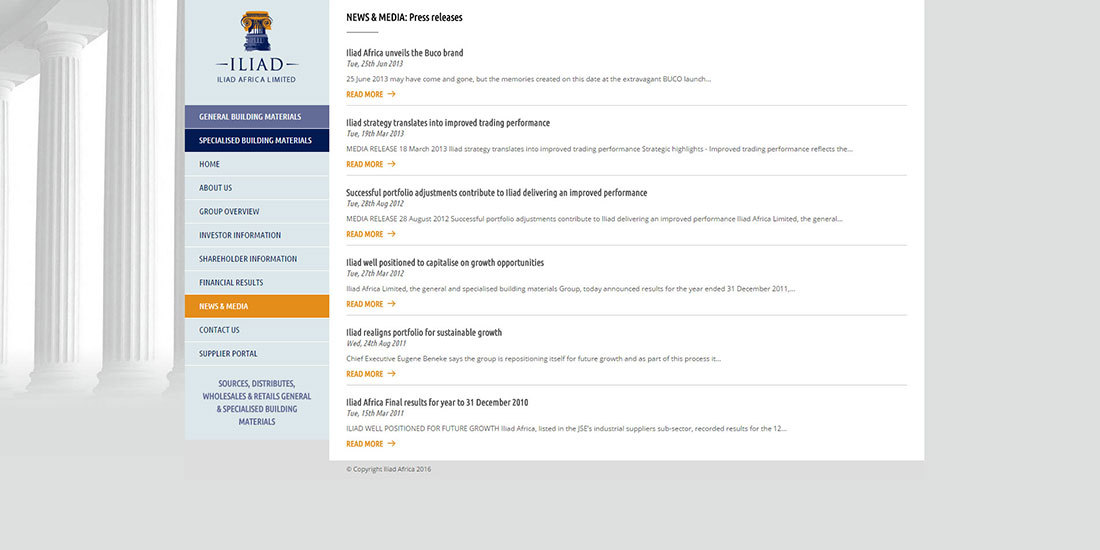Select Group Overview in sidebar
The width and height of the screenshot is (1100, 550).
[x=229, y=212]
